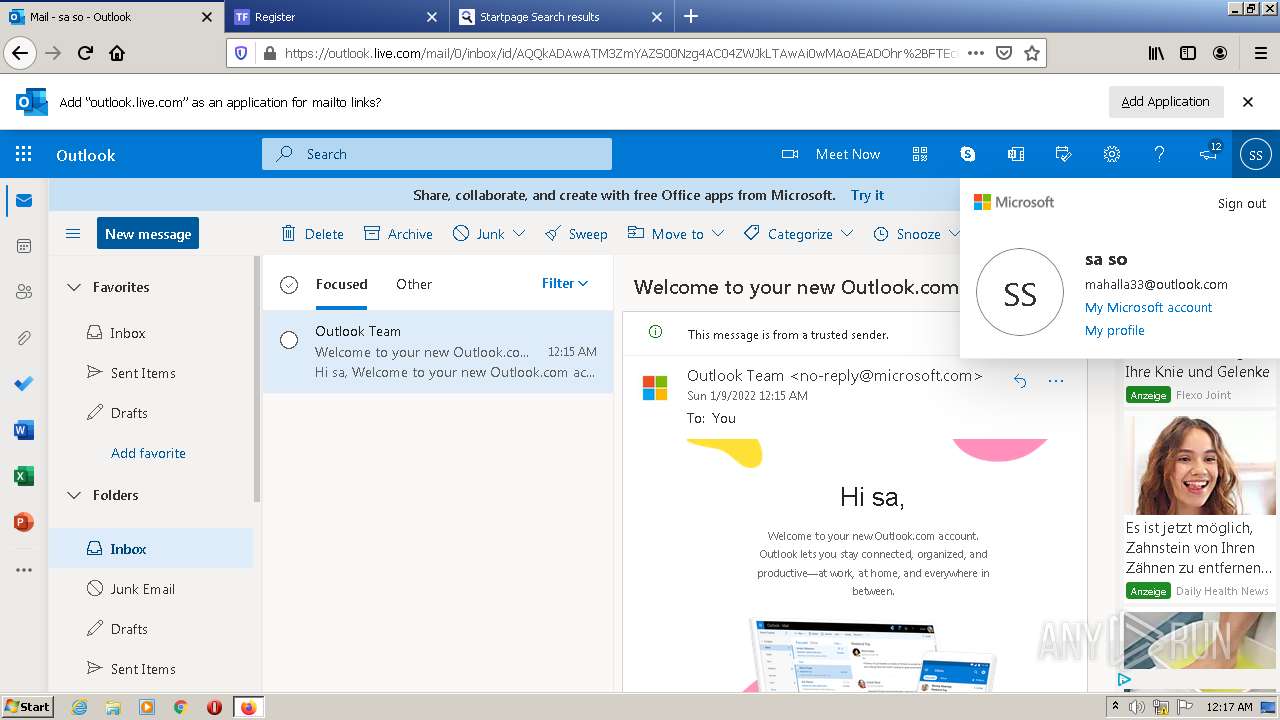
Task: Collapse the Folders section
Action: click(x=74, y=495)
